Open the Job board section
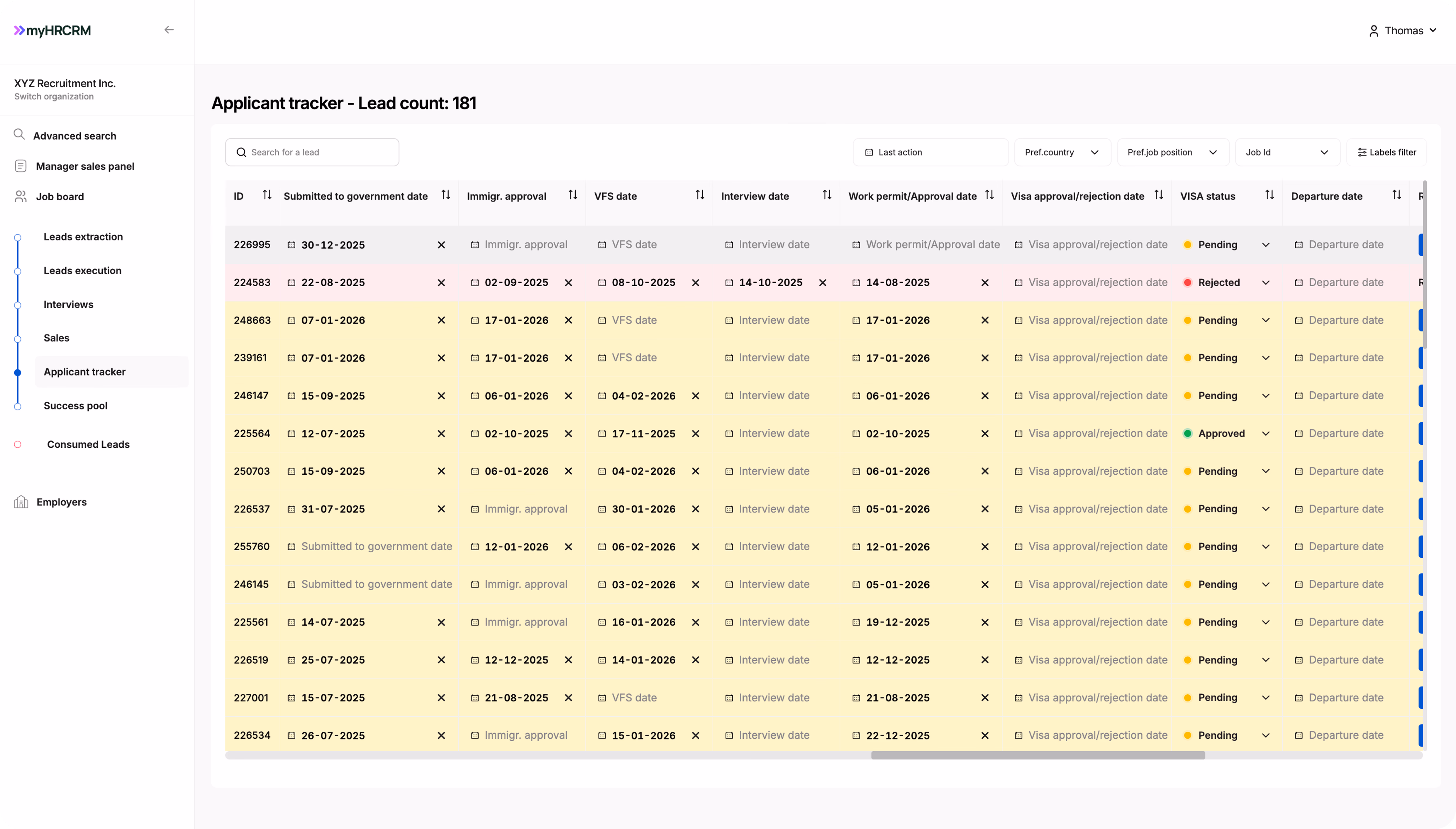 [x=60, y=197]
